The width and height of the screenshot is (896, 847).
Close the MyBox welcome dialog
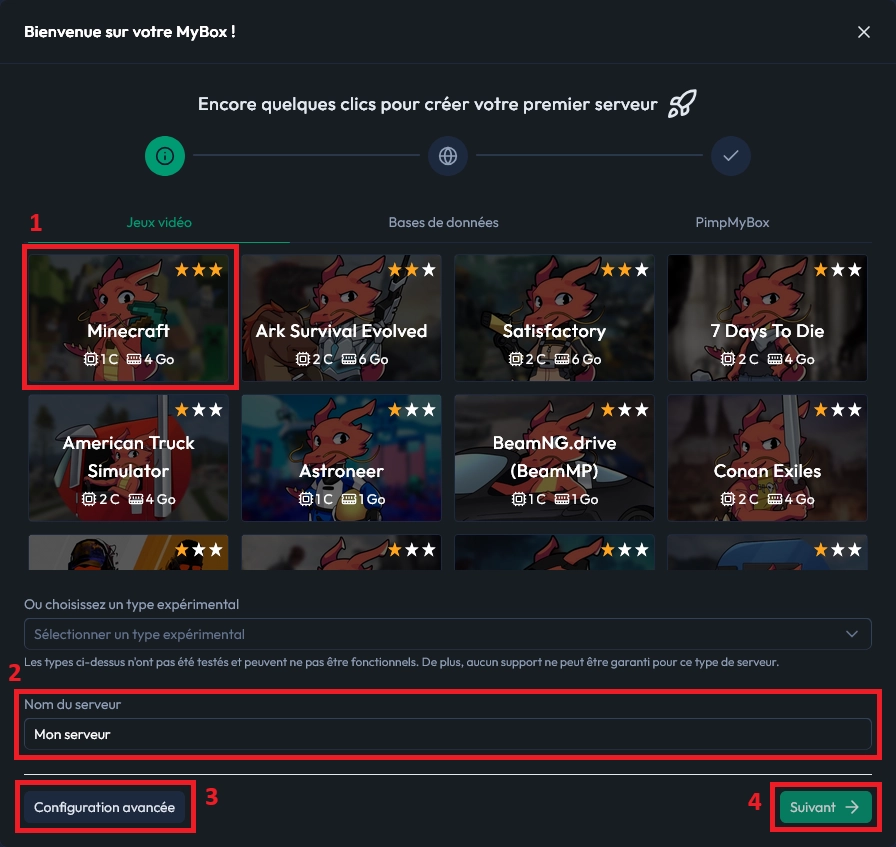pyautogui.click(x=863, y=32)
